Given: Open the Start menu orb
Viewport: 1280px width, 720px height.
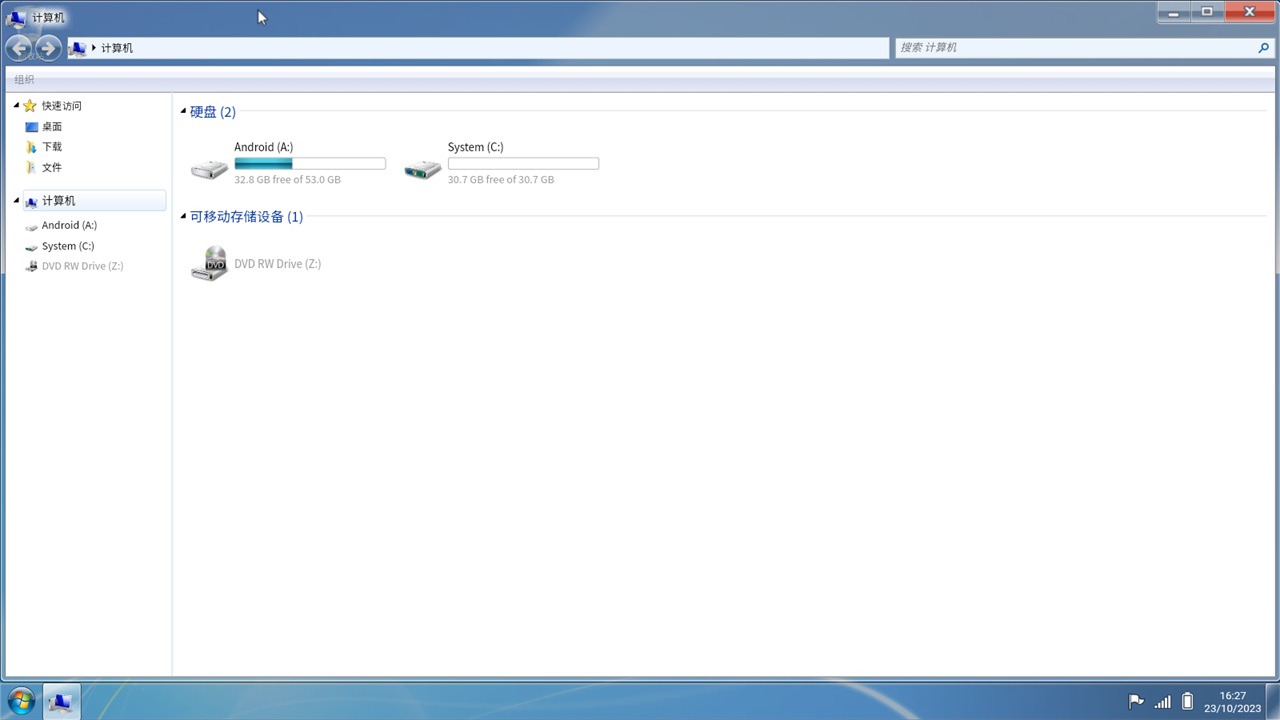Looking at the screenshot, I should pos(21,701).
